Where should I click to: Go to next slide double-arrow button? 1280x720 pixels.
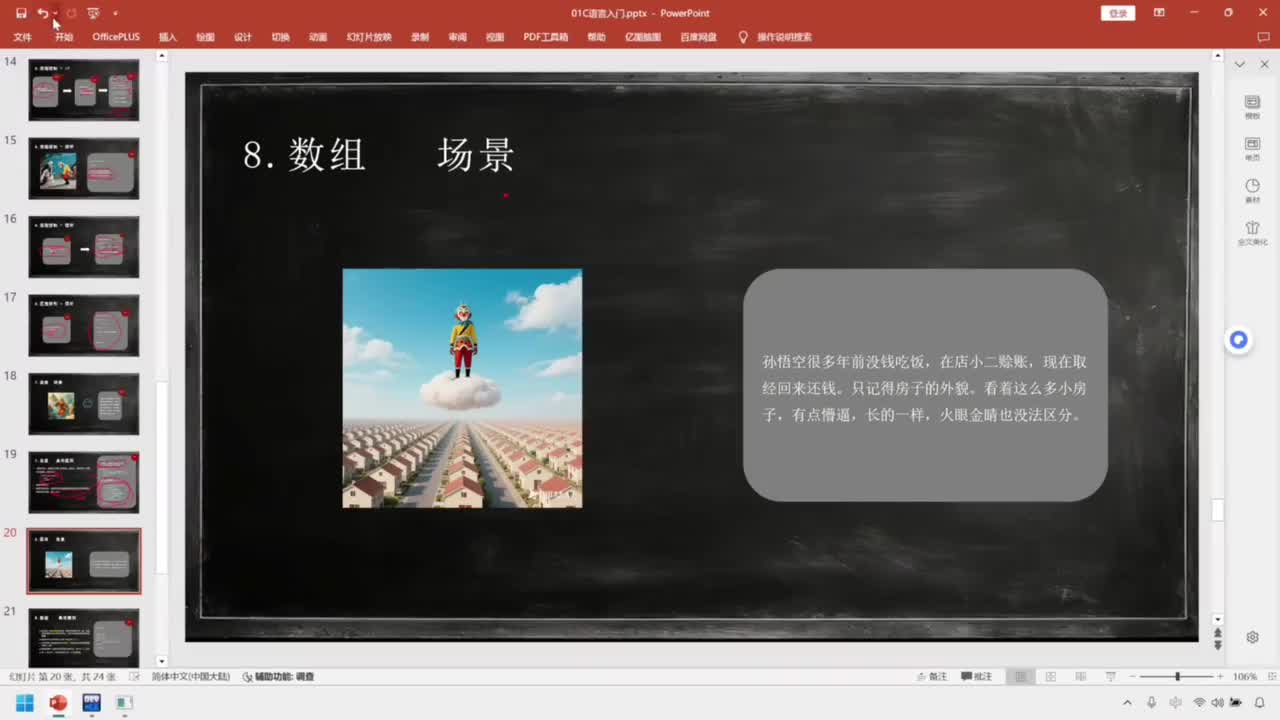(1217, 645)
